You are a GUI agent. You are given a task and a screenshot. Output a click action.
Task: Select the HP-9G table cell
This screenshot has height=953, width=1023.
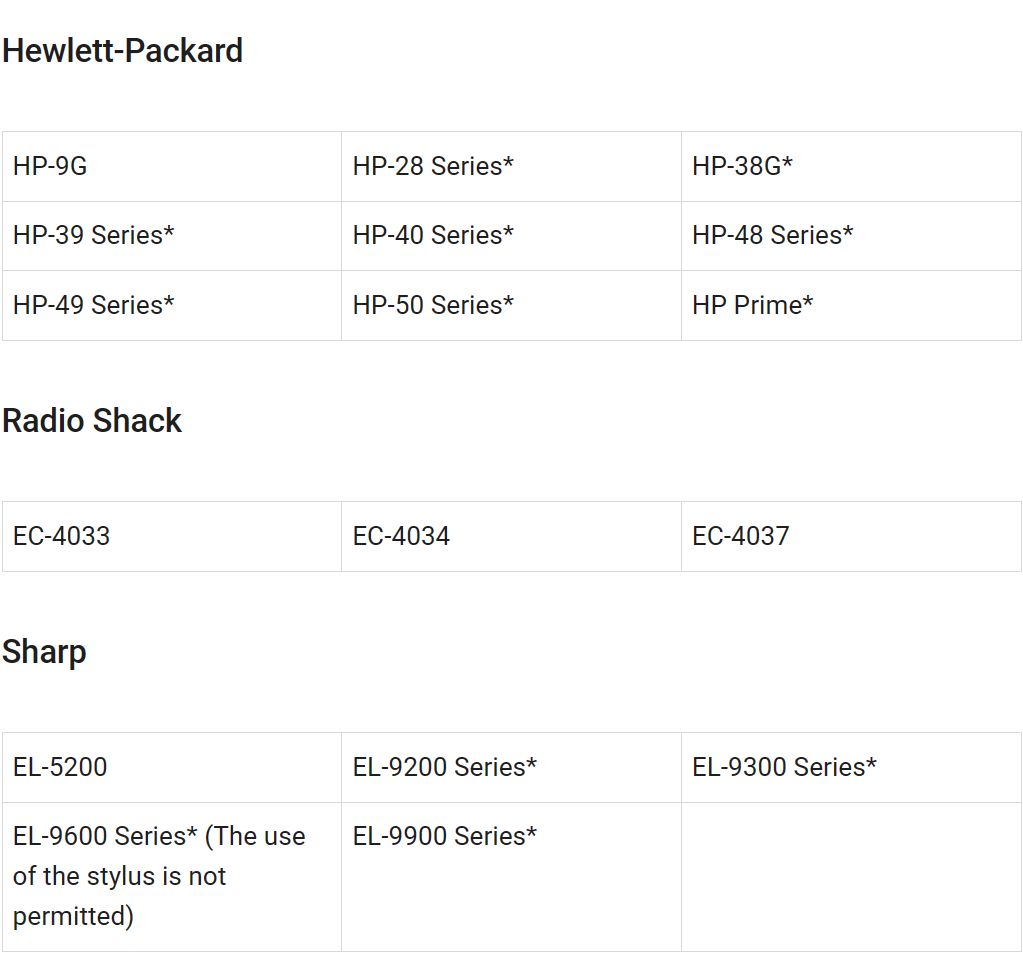click(172, 166)
